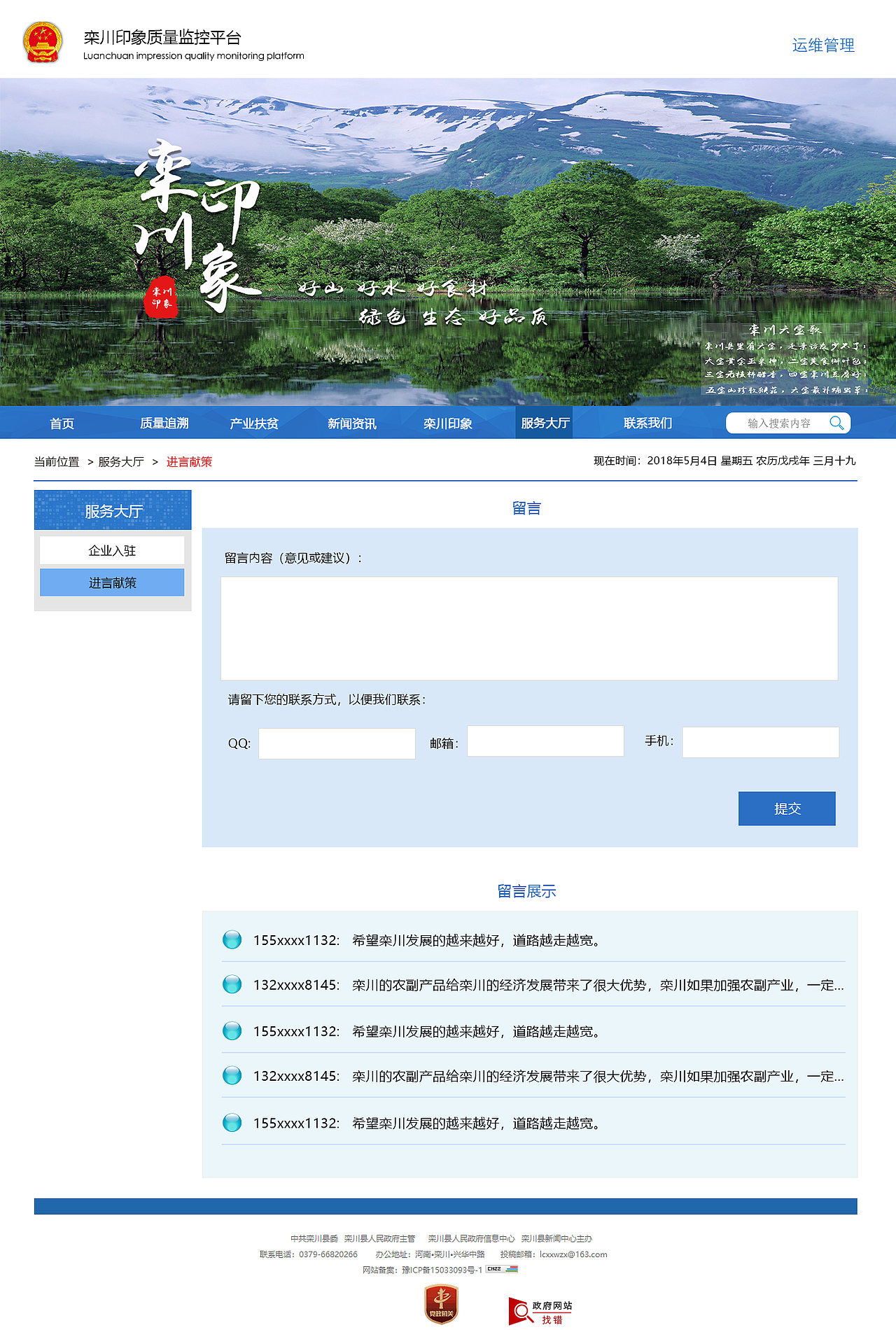Click 进言献策 in the breadcrumb
The height and width of the screenshot is (1330, 896).
pos(189,462)
